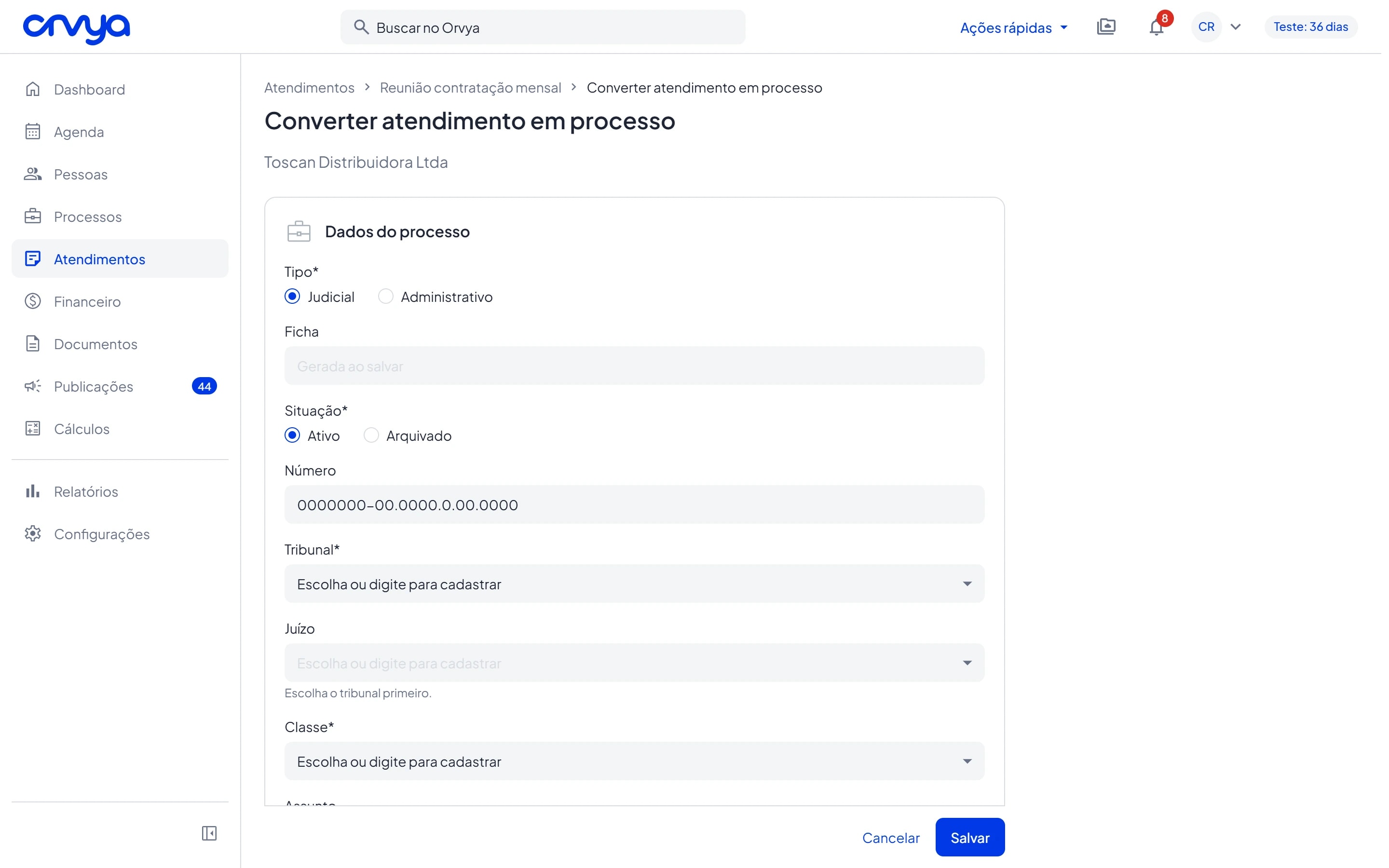Viewport: 1389px width, 868px height.
Task: Click the Publicações 44 badge
Action: pos(204,386)
